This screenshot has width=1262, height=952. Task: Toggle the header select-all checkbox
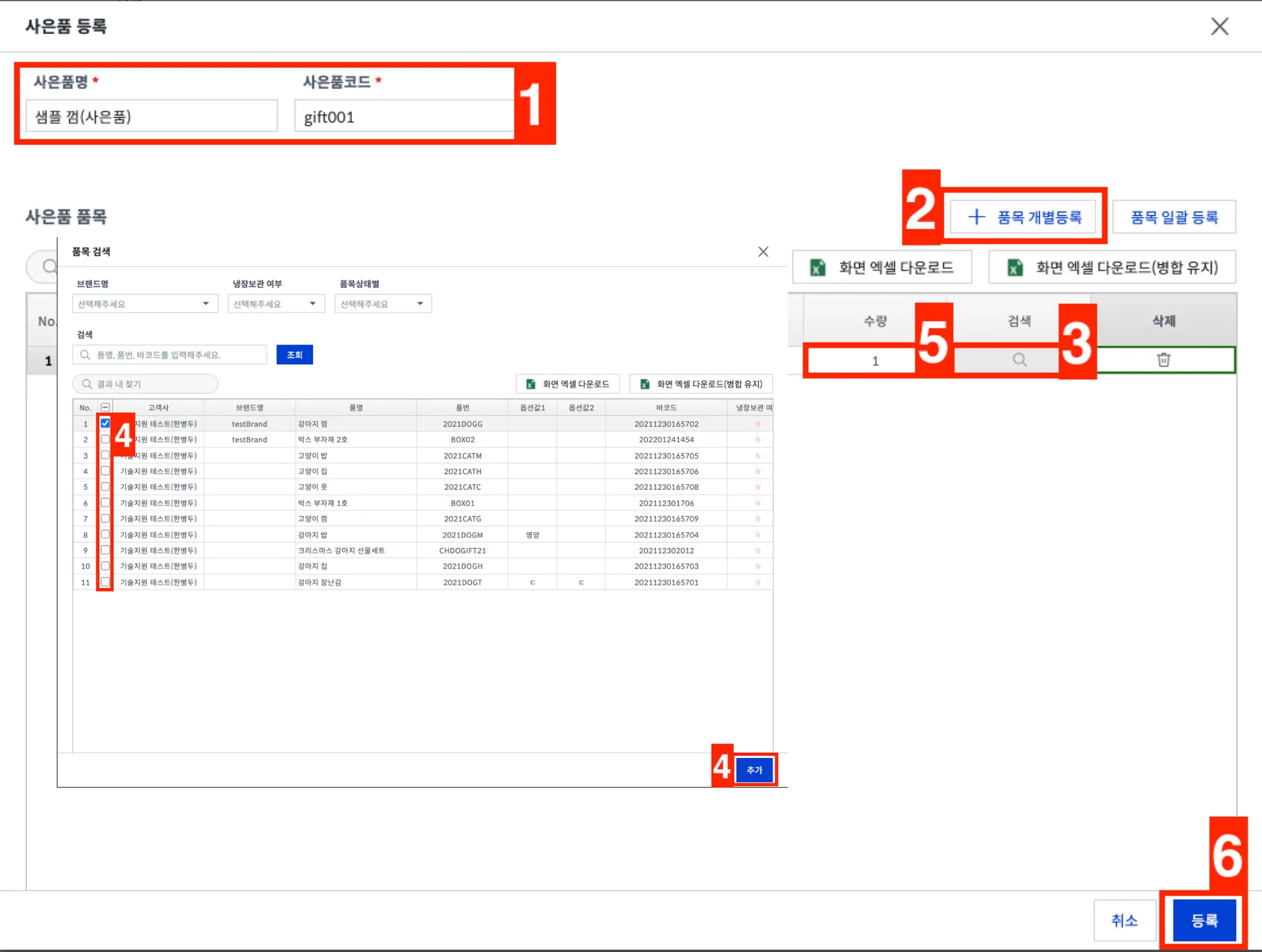[105, 407]
